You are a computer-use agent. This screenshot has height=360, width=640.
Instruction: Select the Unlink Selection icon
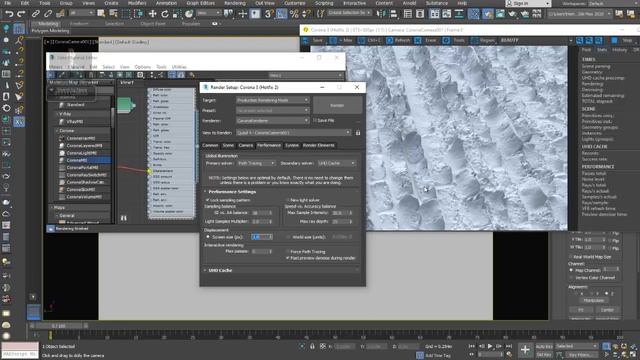48,13
